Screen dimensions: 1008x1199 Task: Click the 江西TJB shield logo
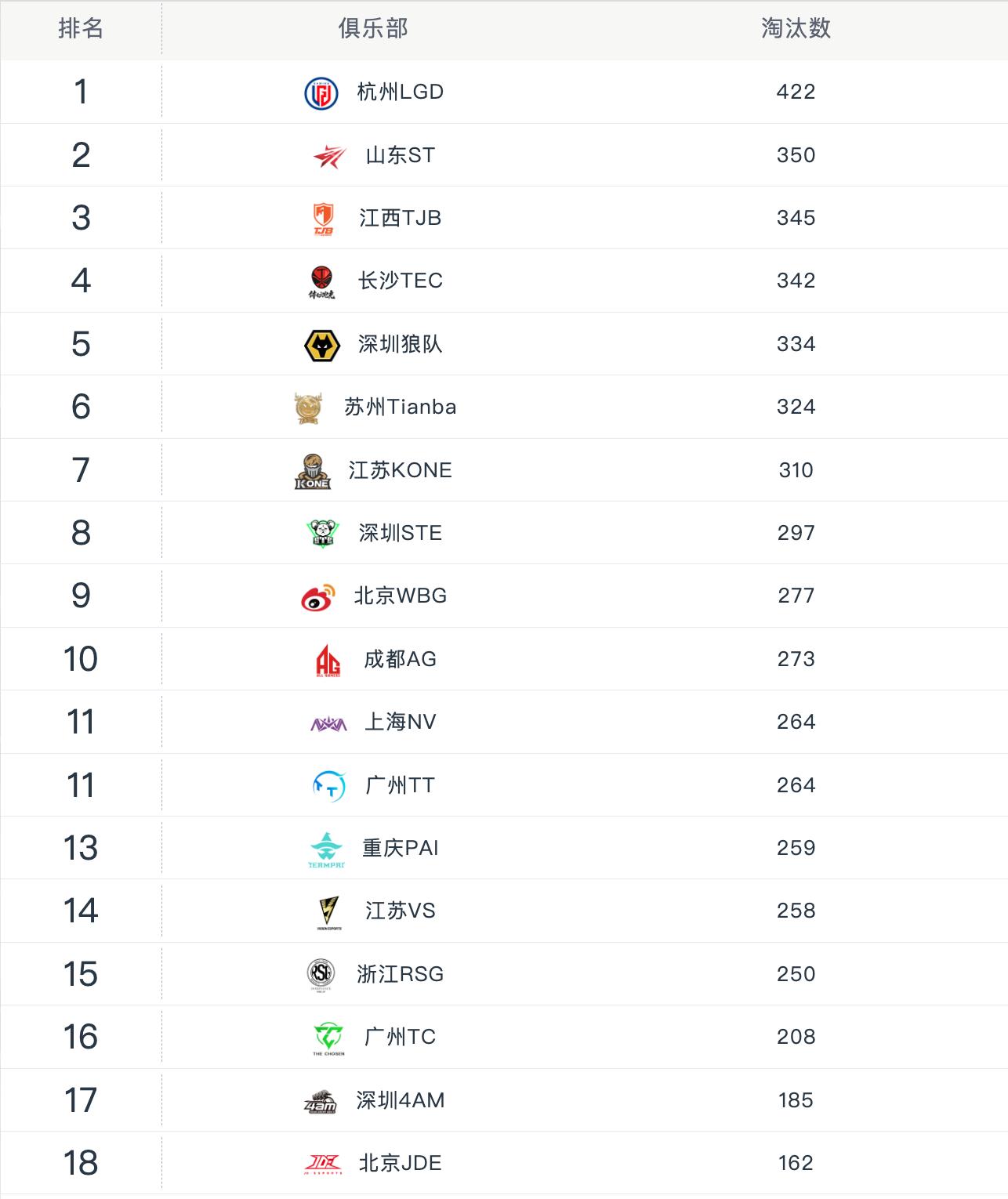pos(323,219)
